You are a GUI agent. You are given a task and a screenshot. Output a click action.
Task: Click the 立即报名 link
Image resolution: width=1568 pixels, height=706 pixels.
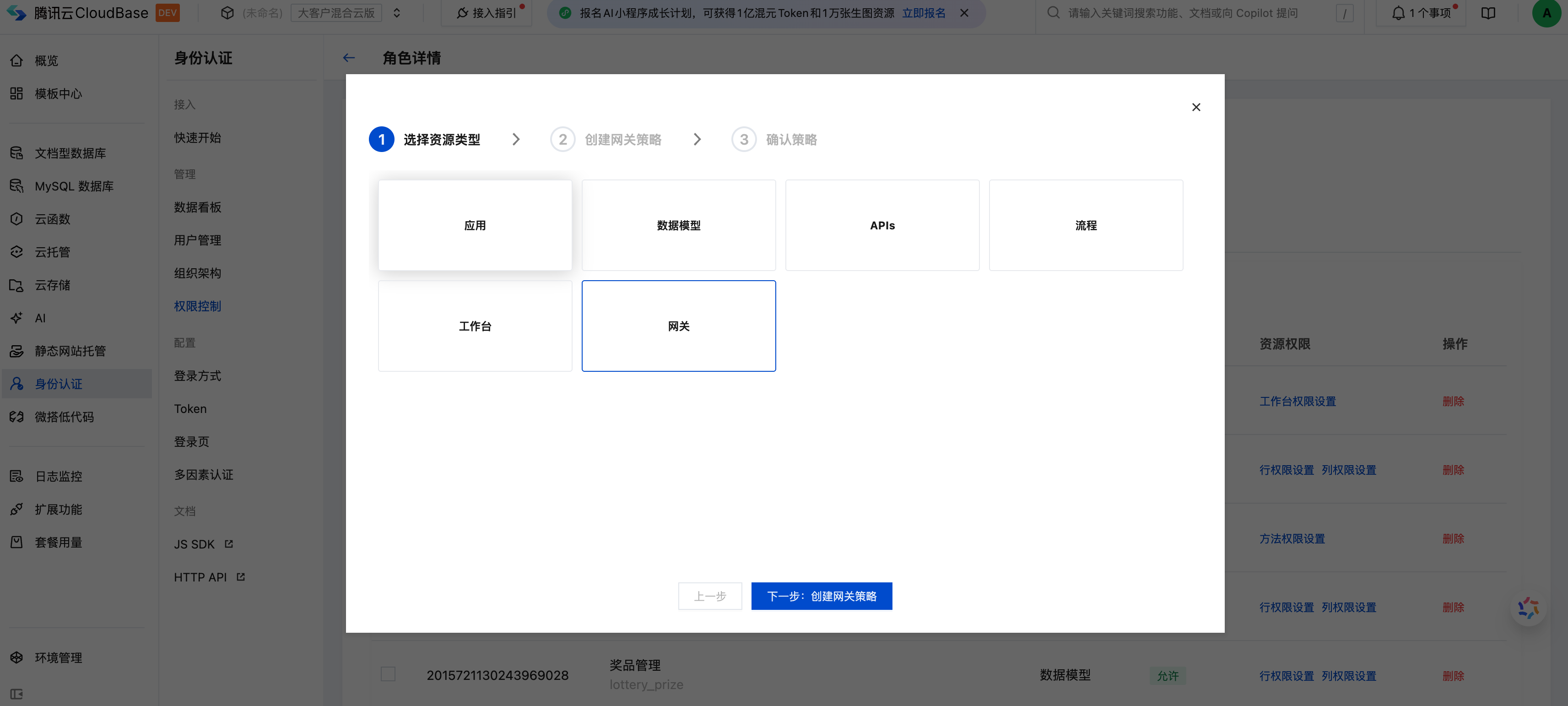pyautogui.click(x=924, y=13)
